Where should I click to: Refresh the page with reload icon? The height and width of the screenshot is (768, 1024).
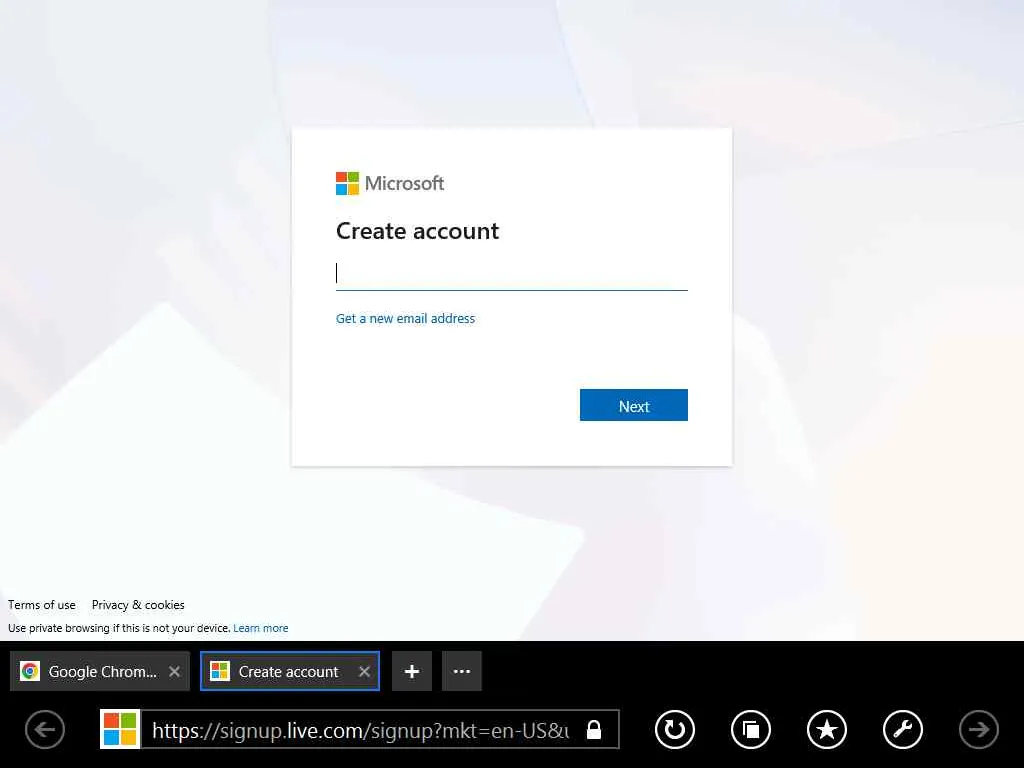pos(675,729)
